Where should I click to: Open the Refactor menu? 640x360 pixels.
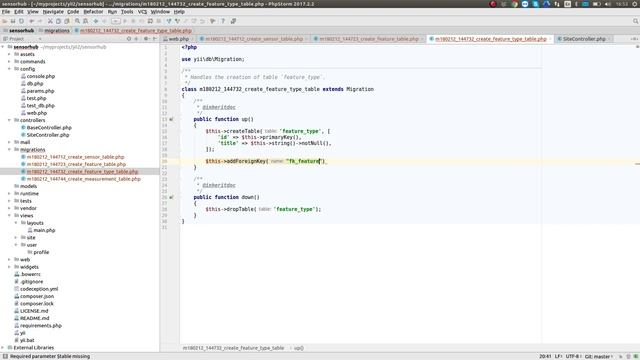click(93, 12)
